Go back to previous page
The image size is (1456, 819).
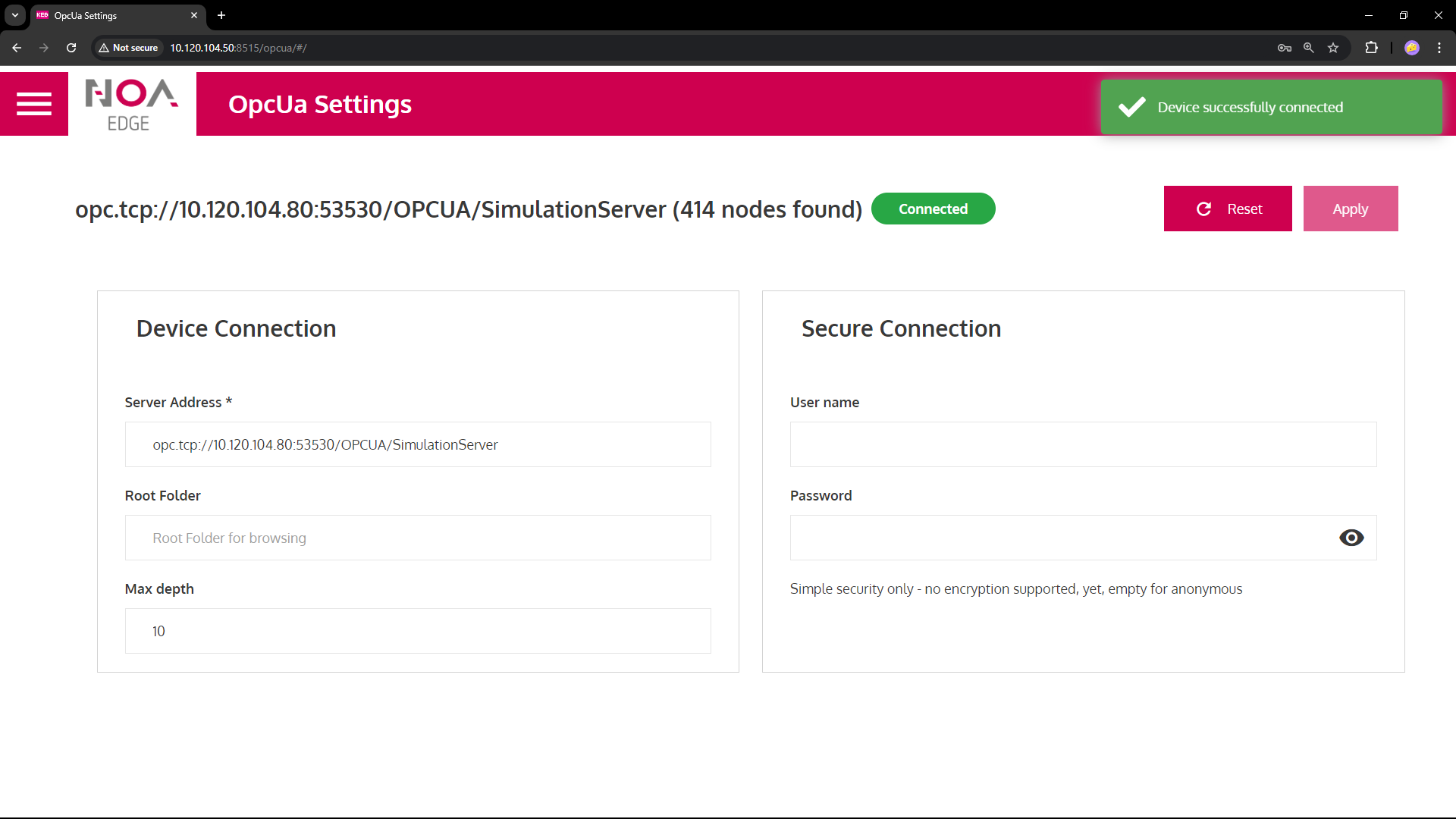click(x=17, y=48)
